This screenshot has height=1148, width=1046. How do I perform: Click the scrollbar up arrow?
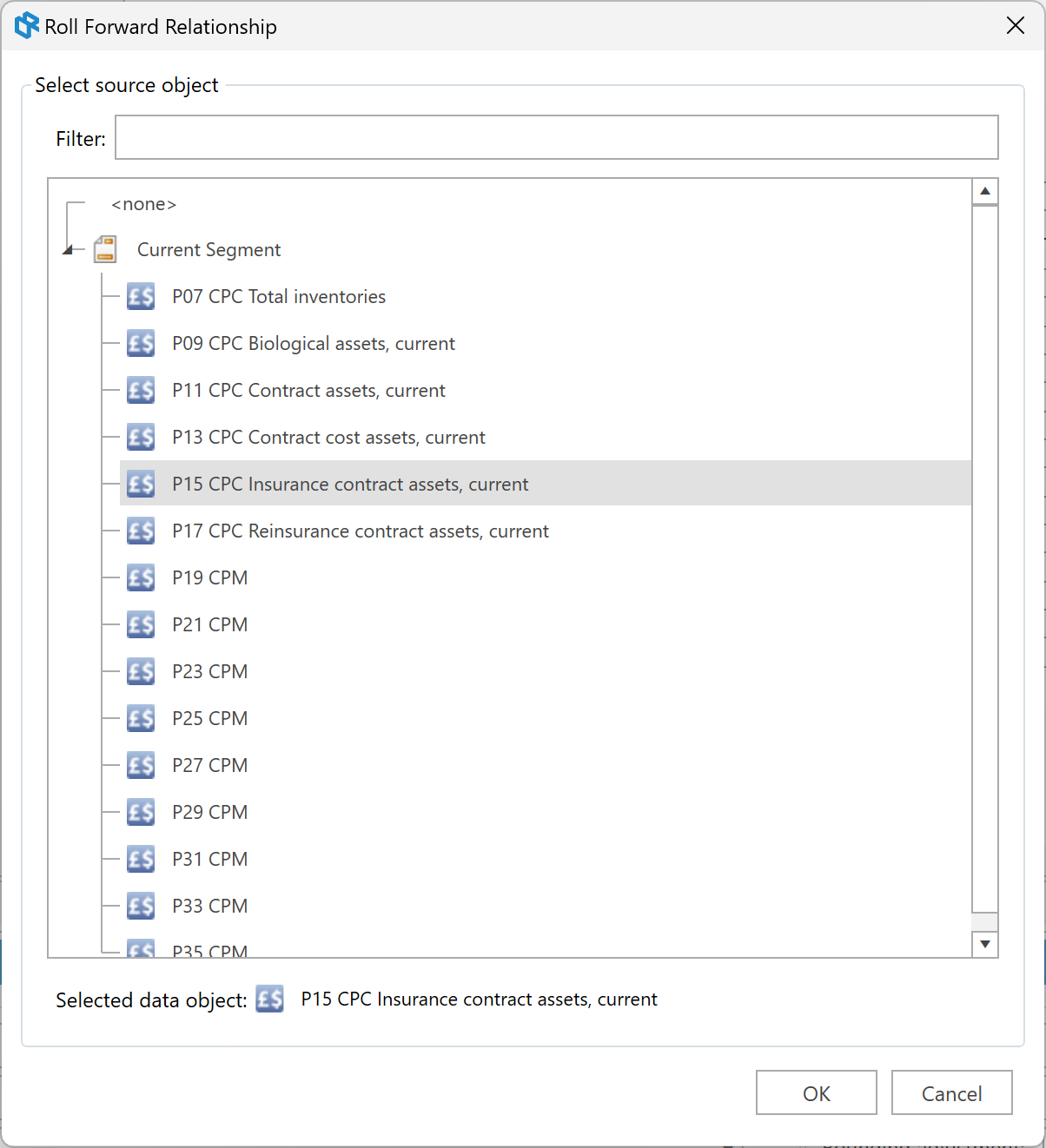(985, 191)
